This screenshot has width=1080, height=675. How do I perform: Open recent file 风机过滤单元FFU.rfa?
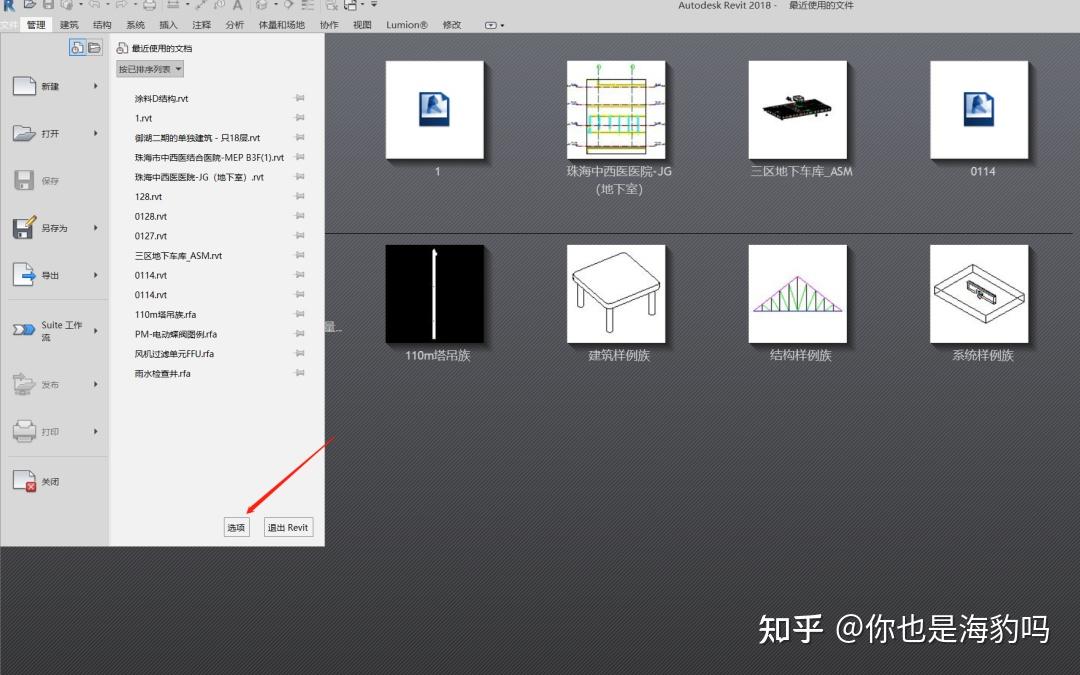click(x=174, y=354)
